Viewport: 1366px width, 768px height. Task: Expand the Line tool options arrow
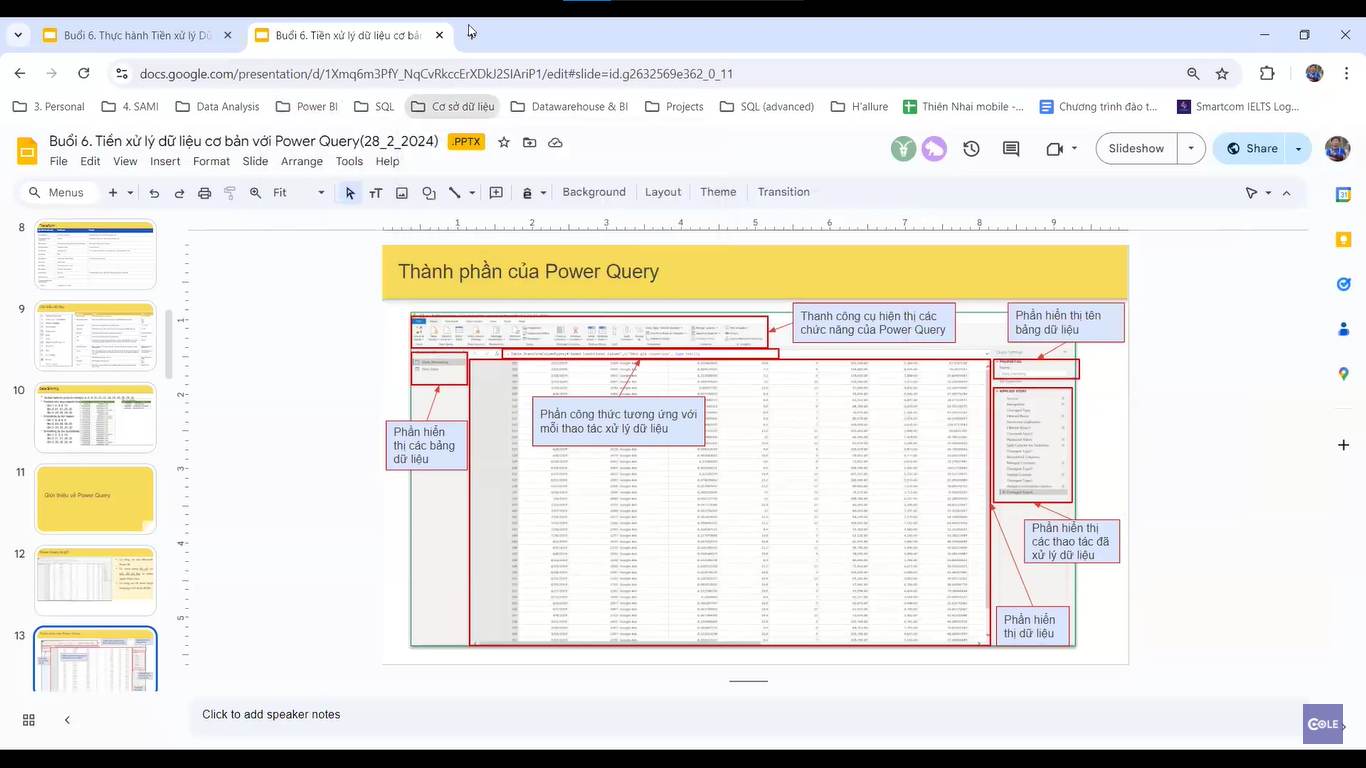[x=472, y=193]
